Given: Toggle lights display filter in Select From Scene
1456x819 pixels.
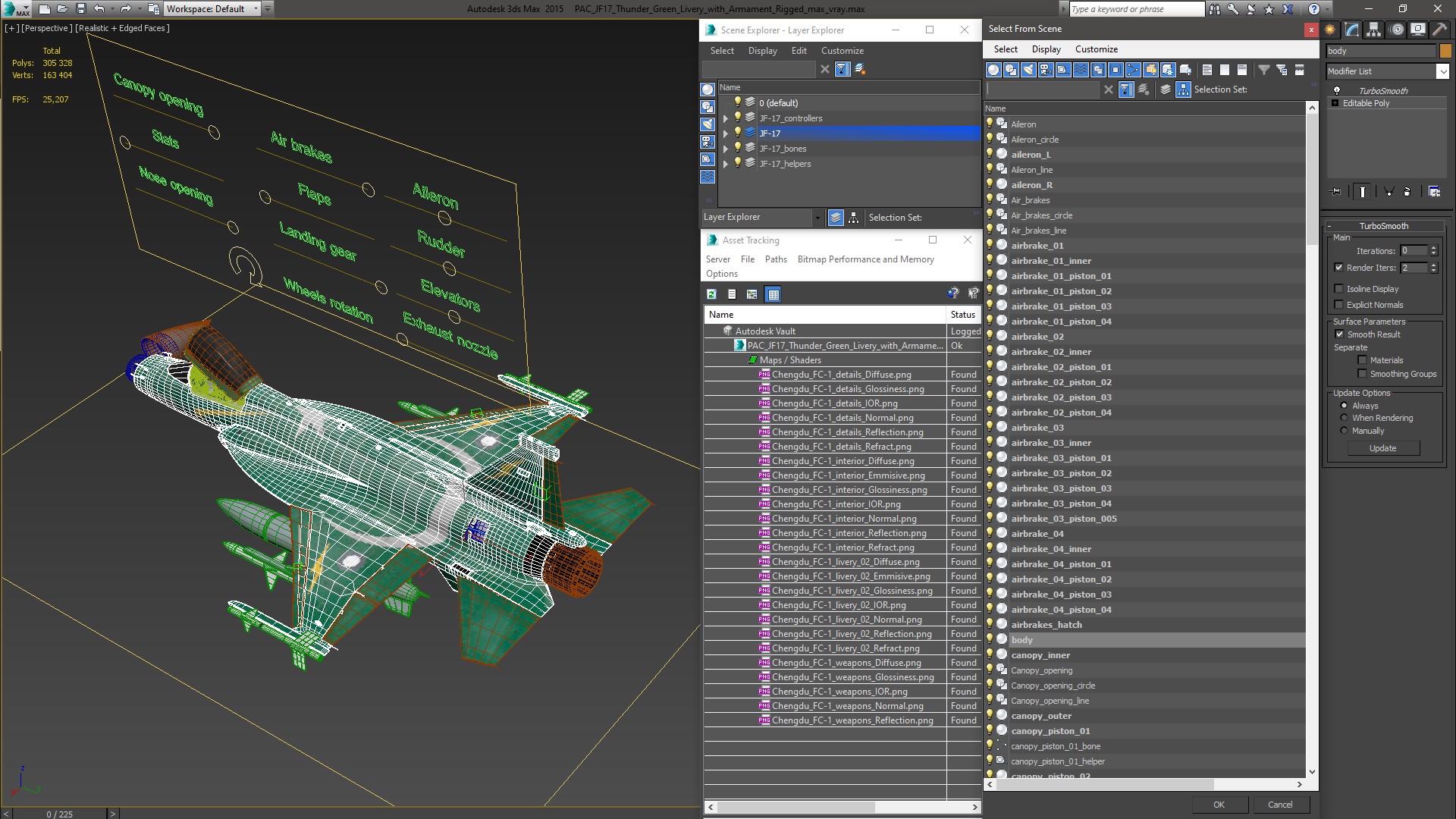Looking at the screenshot, I should pos(1028,70).
